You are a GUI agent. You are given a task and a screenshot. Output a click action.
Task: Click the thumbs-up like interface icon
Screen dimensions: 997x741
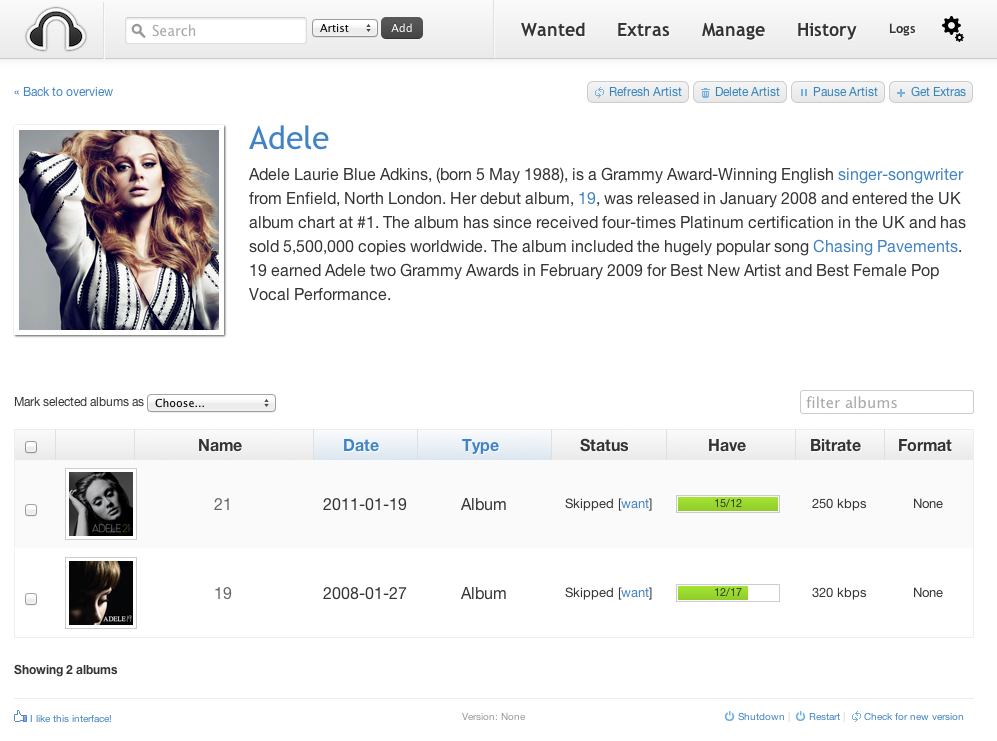pyautogui.click(x=20, y=716)
